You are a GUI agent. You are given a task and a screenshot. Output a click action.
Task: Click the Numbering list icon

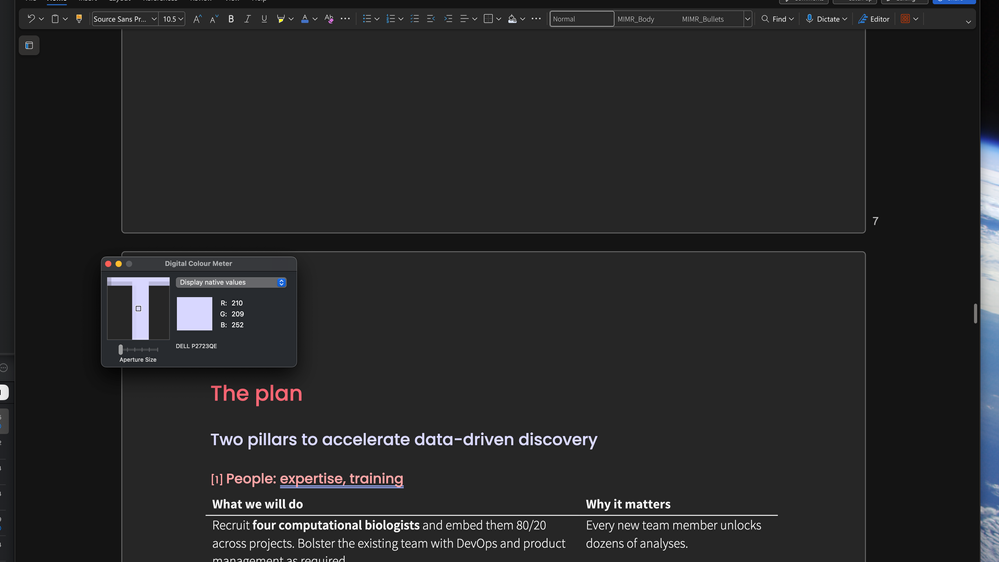391,19
